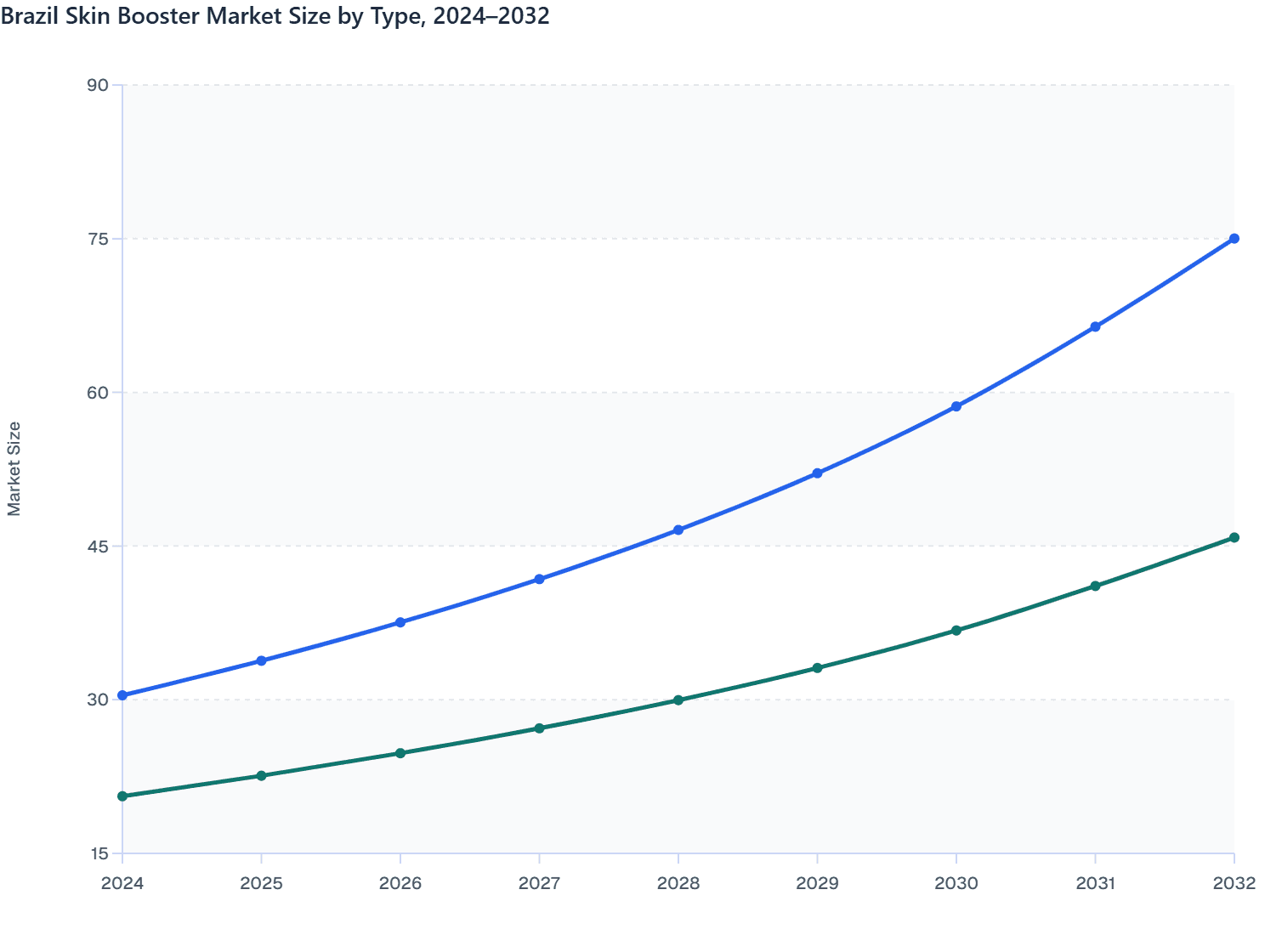Image resolution: width=1282 pixels, height=952 pixels.
Task: Select the blue 2028 data point
Action: (678, 530)
